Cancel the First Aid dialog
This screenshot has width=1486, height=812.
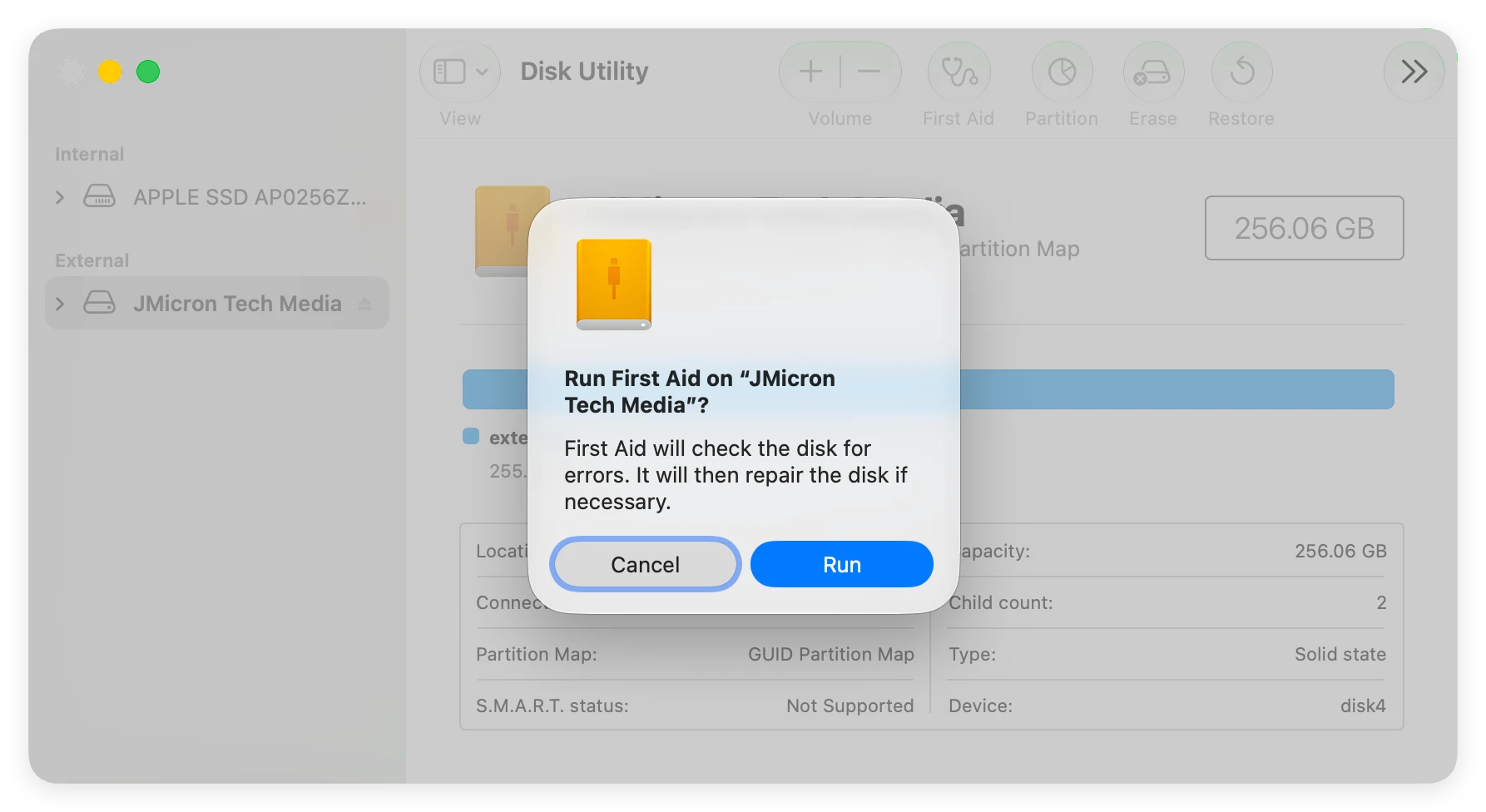645,564
